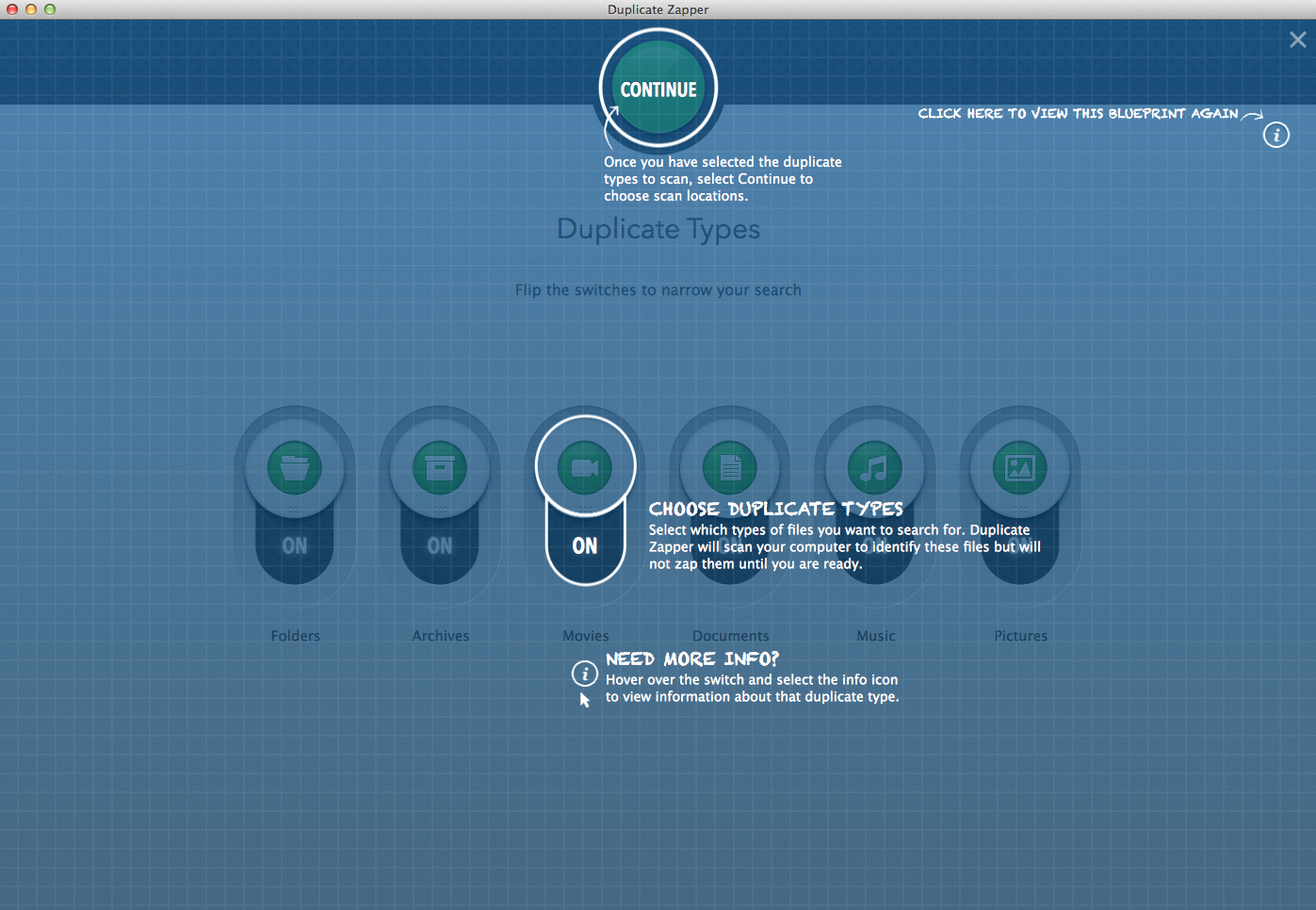Click "Flip the switches to narrow your search"
Screen dimensions: 1316x910
point(658,290)
